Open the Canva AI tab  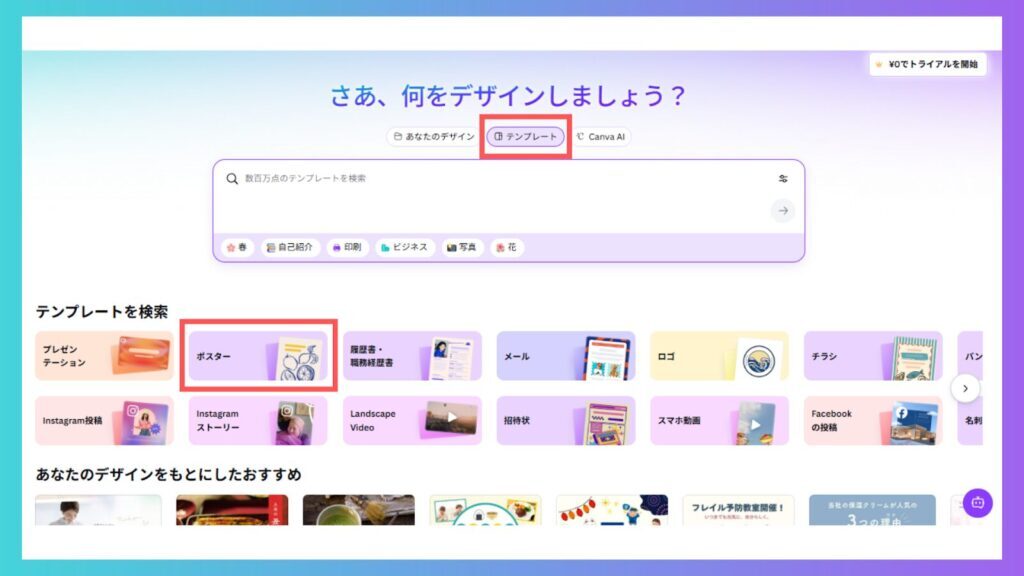click(x=601, y=136)
